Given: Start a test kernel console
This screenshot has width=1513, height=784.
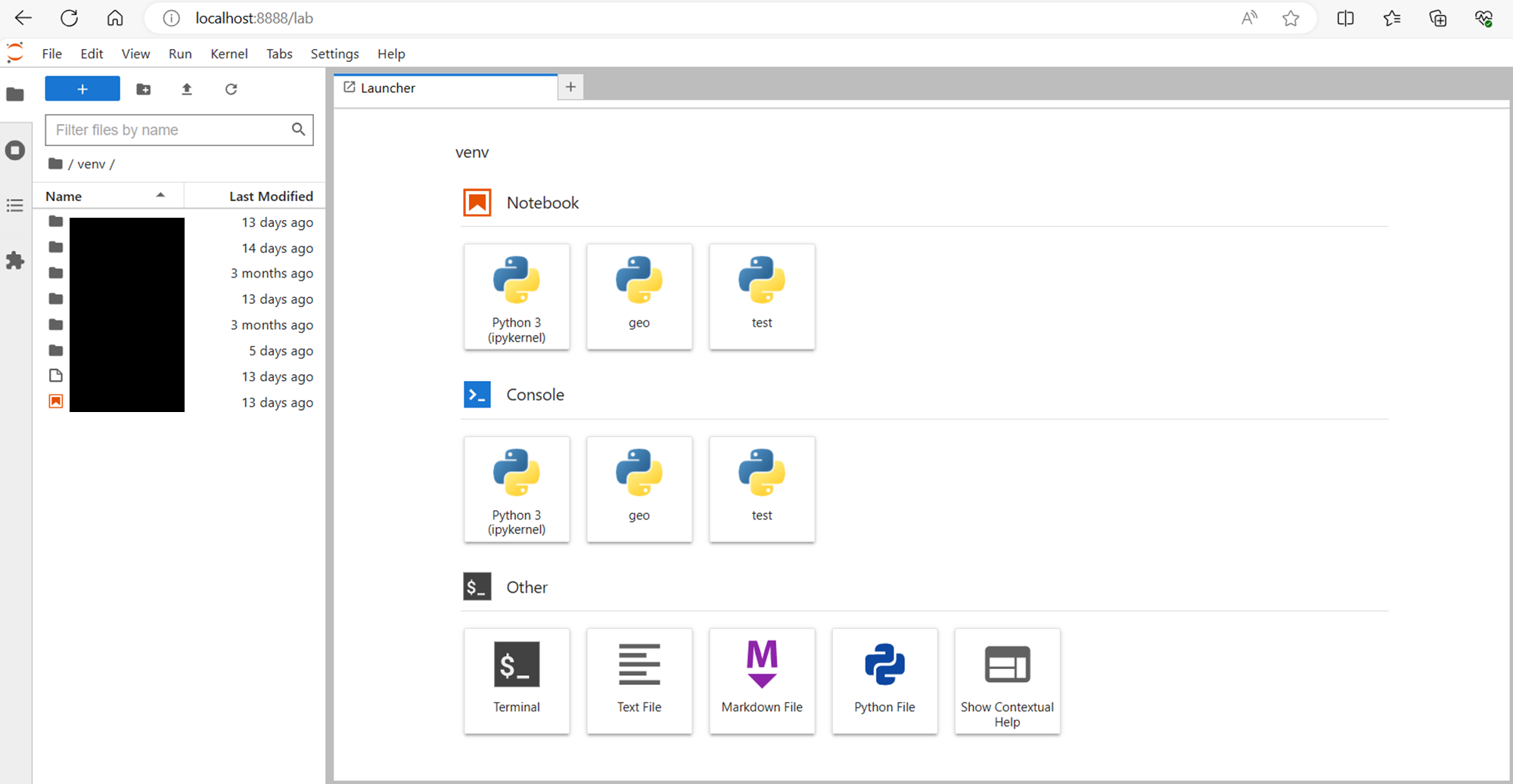Looking at the screenshot, I should (762, 488).
